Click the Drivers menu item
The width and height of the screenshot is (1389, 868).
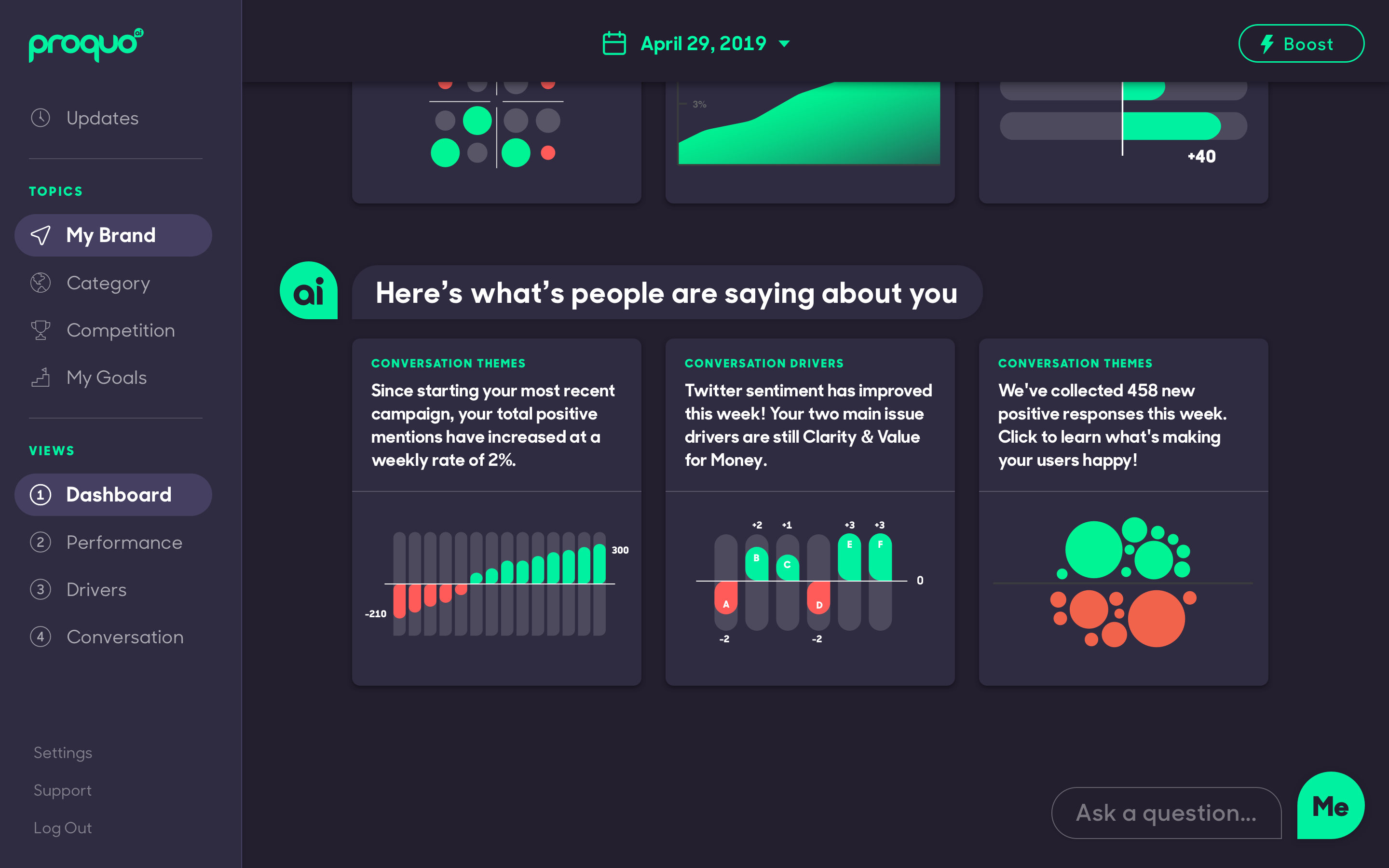[x=97, y=589]
